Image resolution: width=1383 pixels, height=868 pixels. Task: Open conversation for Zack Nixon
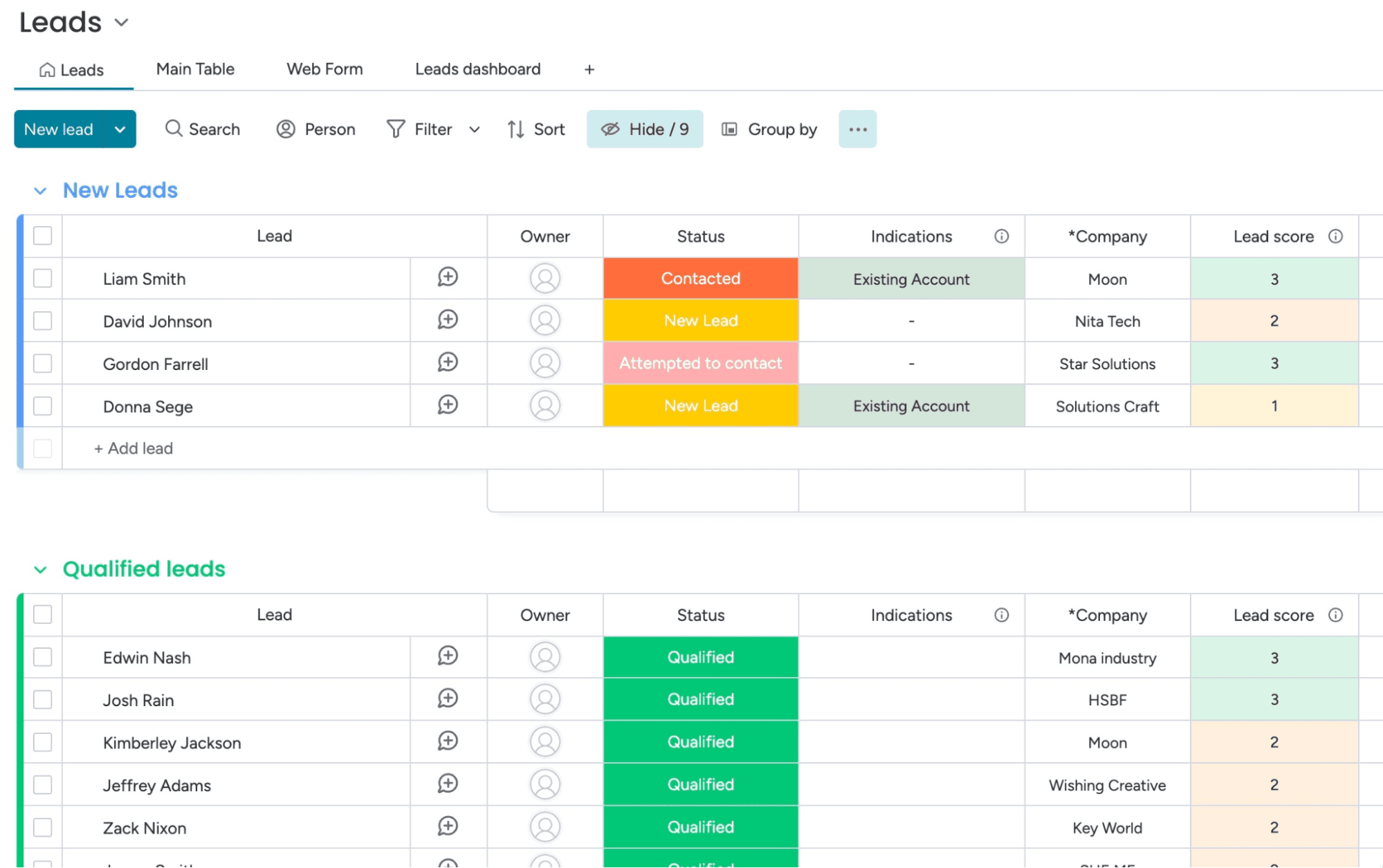click(448, 827)
